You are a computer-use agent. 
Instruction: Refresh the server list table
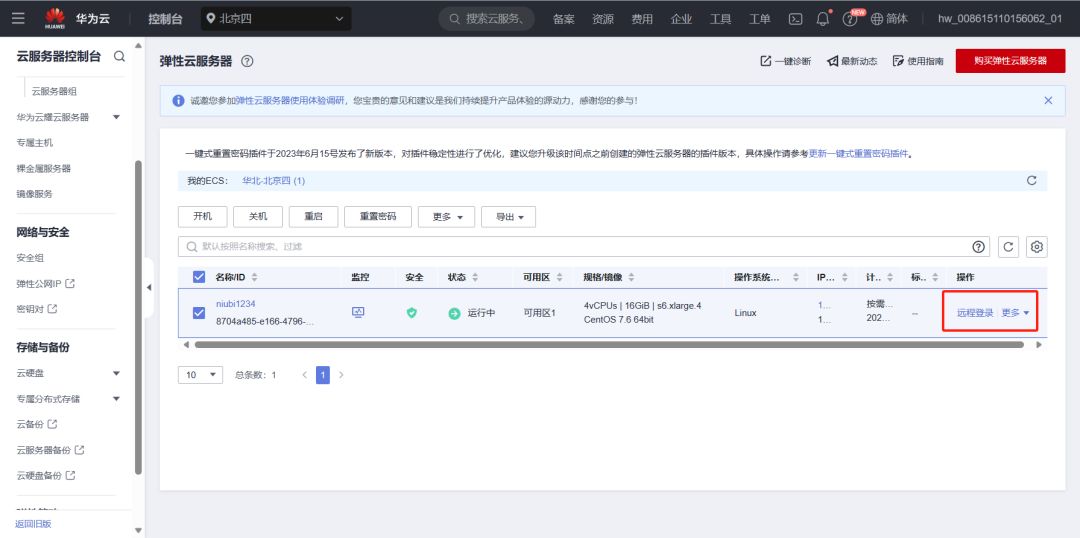point(1009,247)
